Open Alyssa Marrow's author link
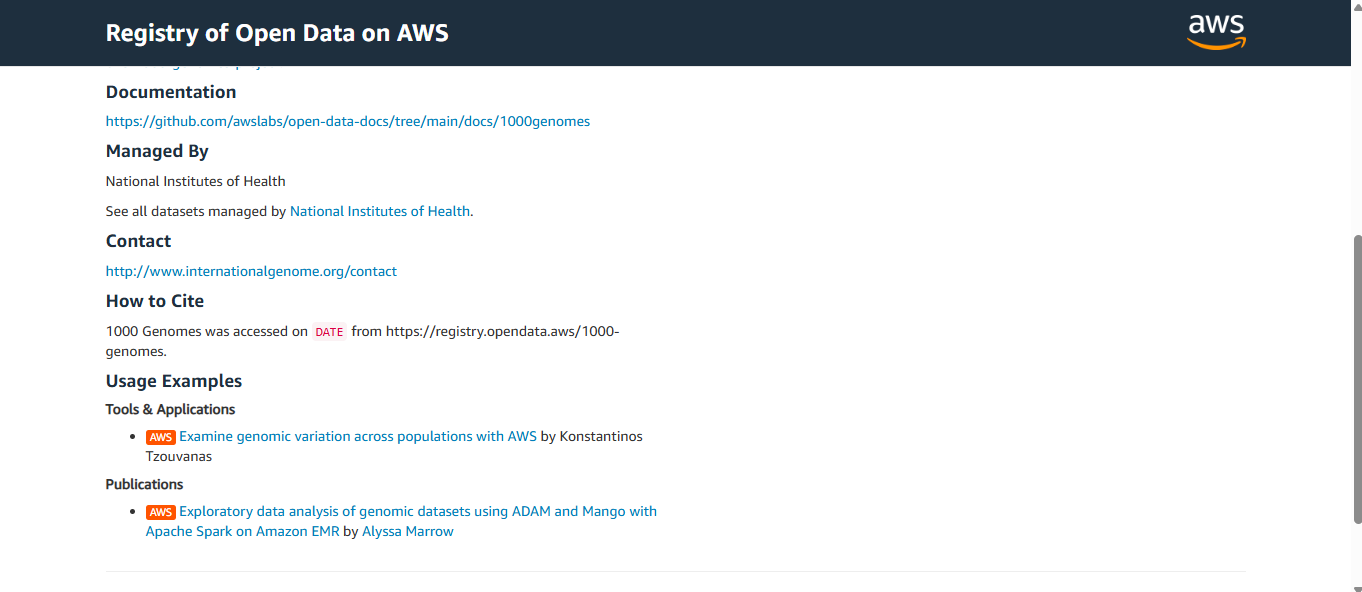The width and height of the screenshot is (1362, 592). 408,531
